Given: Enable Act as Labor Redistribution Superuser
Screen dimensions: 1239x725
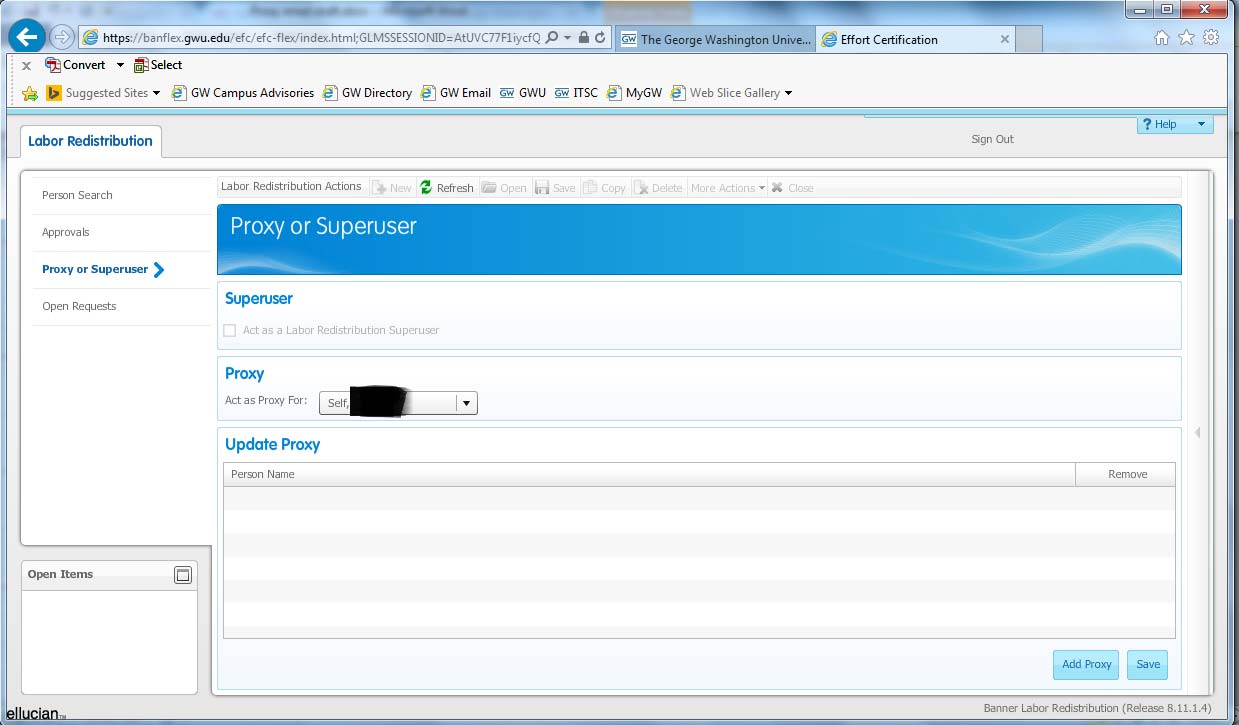Looking at the screenshot, I should coord(230,330).
